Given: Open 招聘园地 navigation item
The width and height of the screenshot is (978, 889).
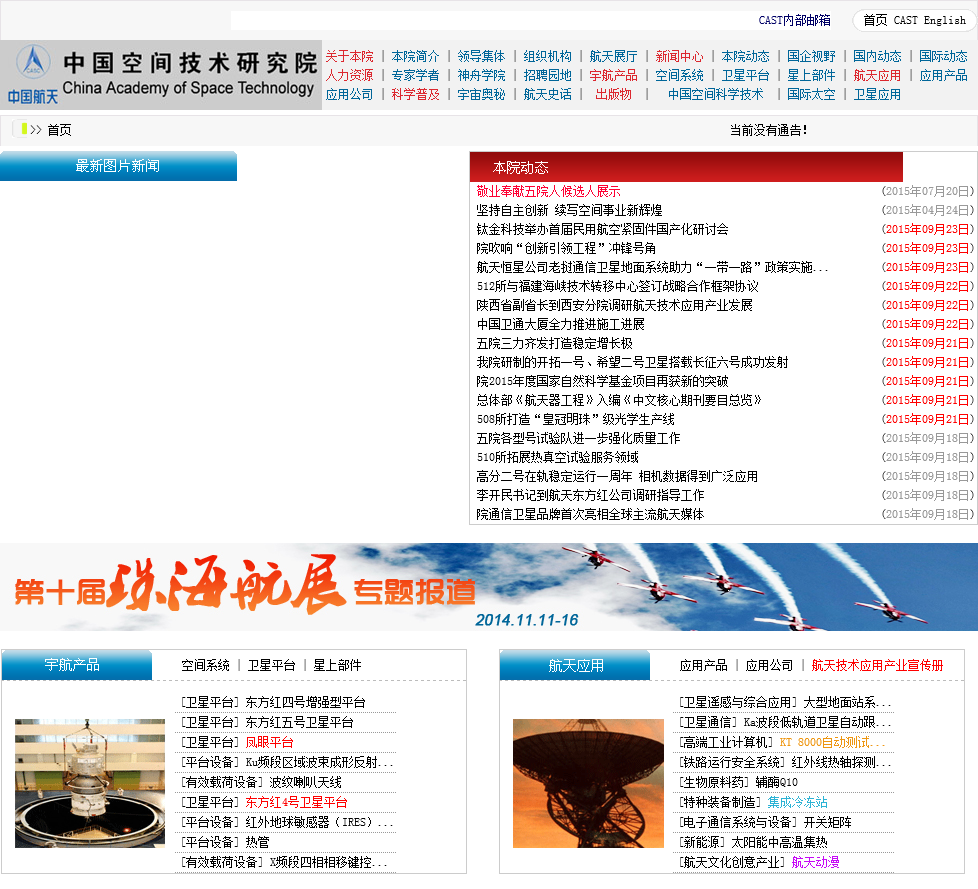Looking at the screenshot, I should [548, 75].
